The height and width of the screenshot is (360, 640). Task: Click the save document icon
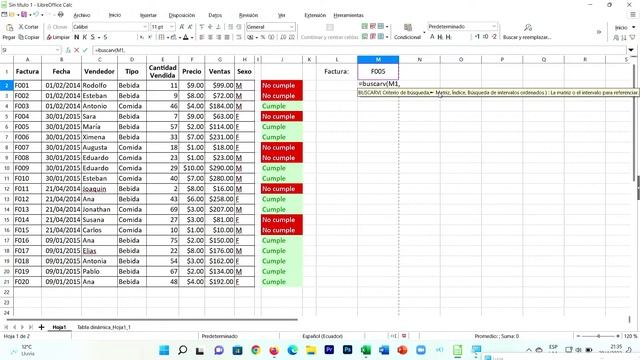tap(24, 15)
